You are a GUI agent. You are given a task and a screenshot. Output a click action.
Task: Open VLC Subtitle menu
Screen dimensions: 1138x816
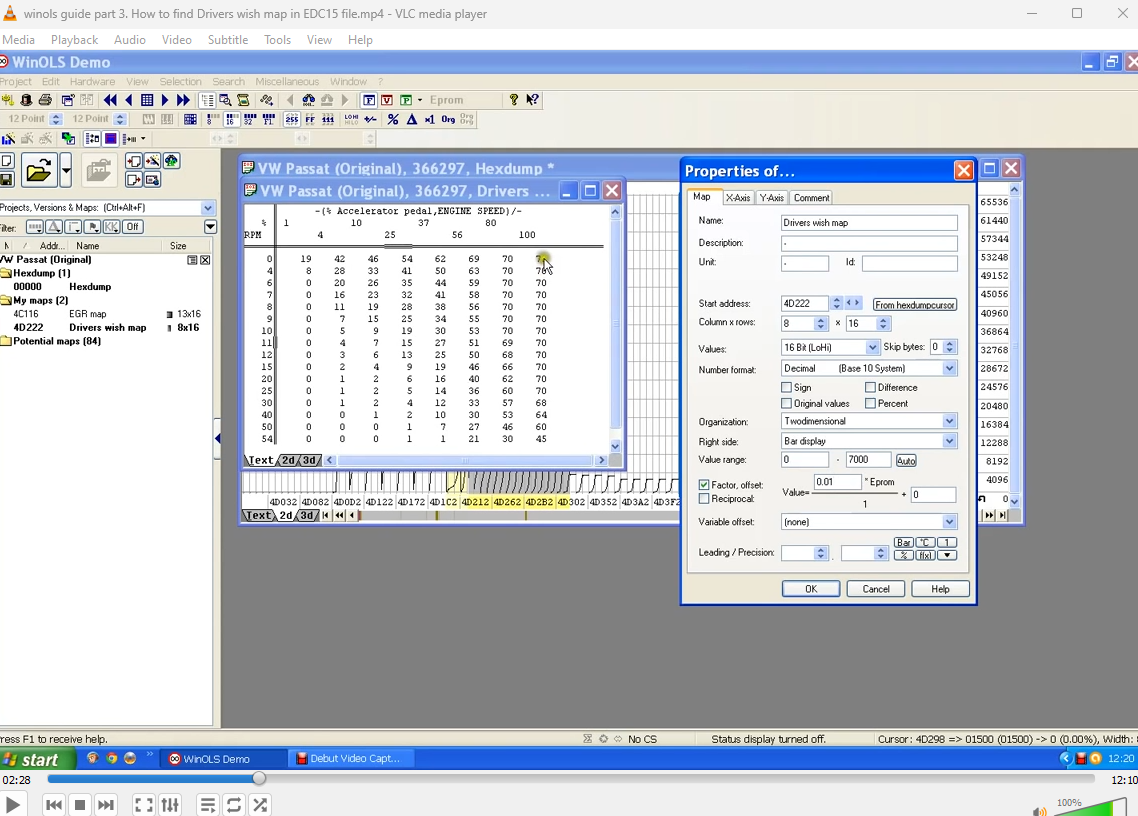[228, 40]
